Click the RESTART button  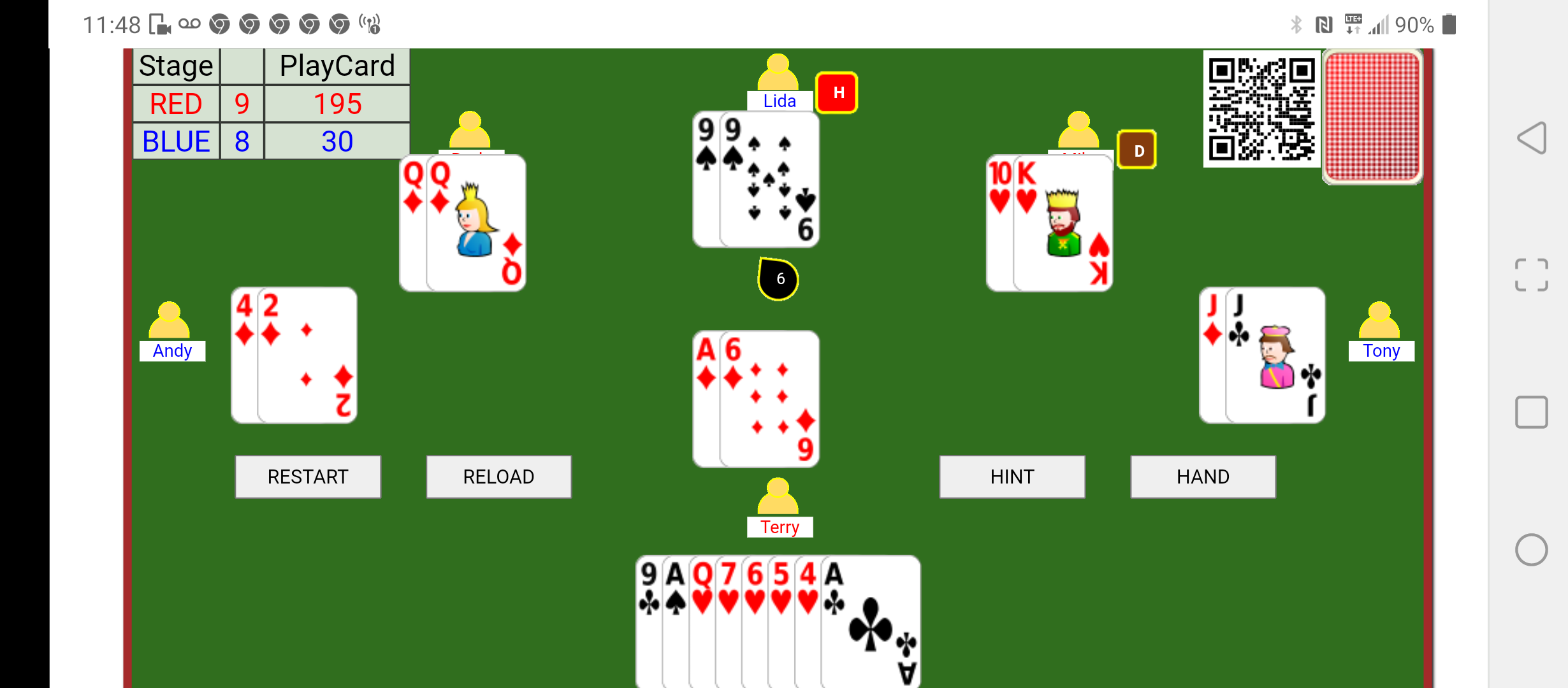click(x=308, y=475)
